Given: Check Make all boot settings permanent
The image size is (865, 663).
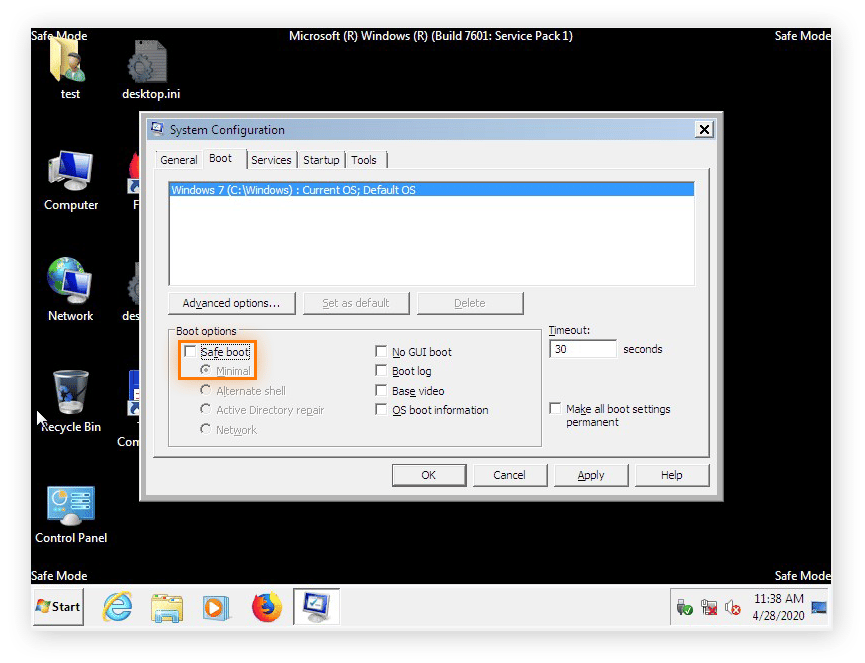Looking at the screenshot, I should (x=556, y=409).
